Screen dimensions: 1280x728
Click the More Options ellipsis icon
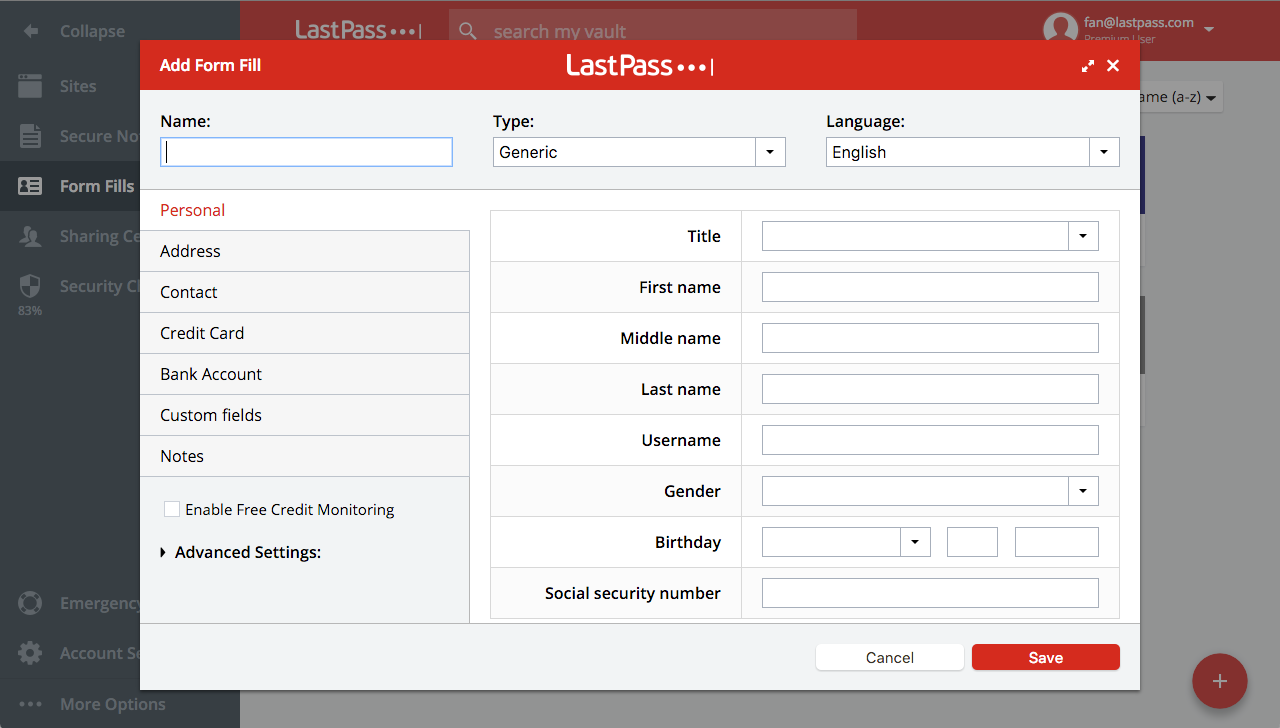(x=30, y=704)
